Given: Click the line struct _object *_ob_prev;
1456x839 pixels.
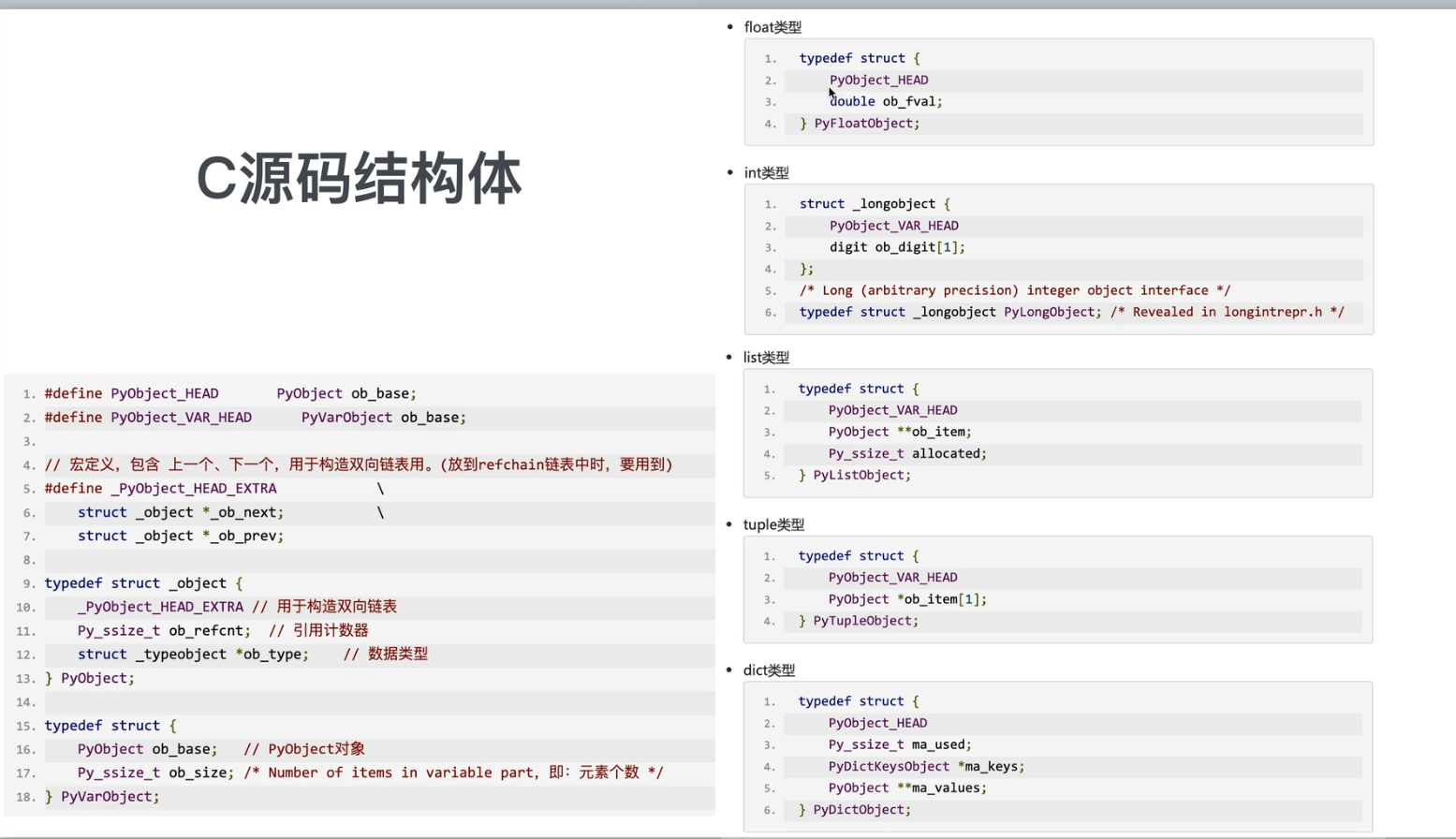Looking at the screenshot, I should coord(181,536).
